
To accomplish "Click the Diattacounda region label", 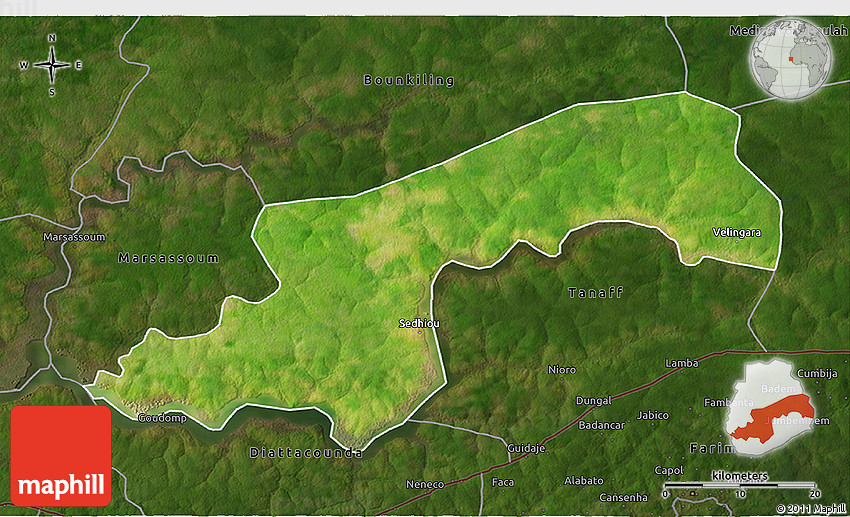I will coord(305,453).
